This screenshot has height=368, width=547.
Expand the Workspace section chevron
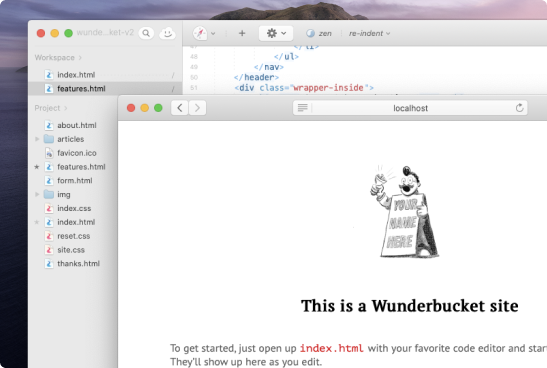pyautogui.click(x=80, y=58)
